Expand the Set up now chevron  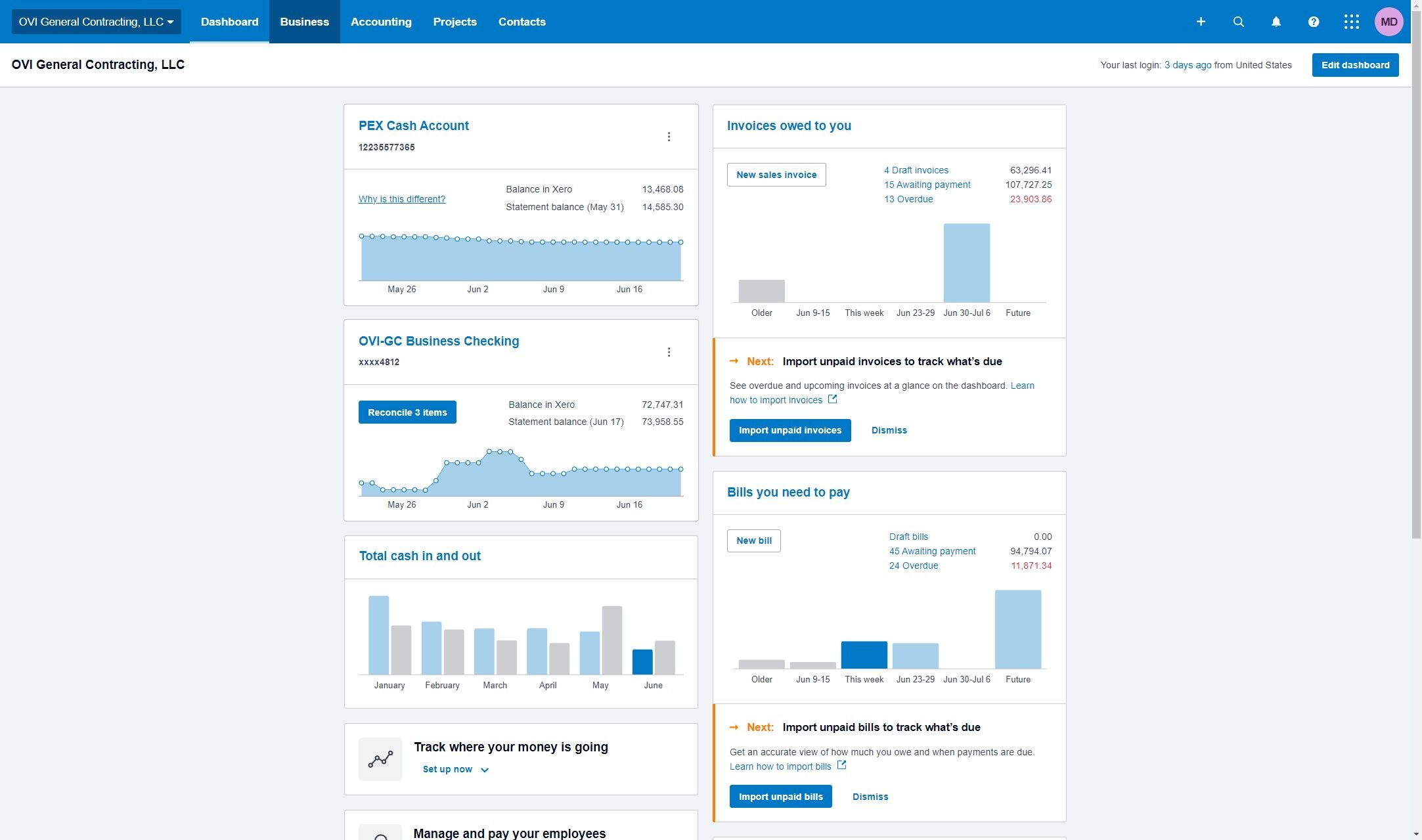tap(485, 770)
